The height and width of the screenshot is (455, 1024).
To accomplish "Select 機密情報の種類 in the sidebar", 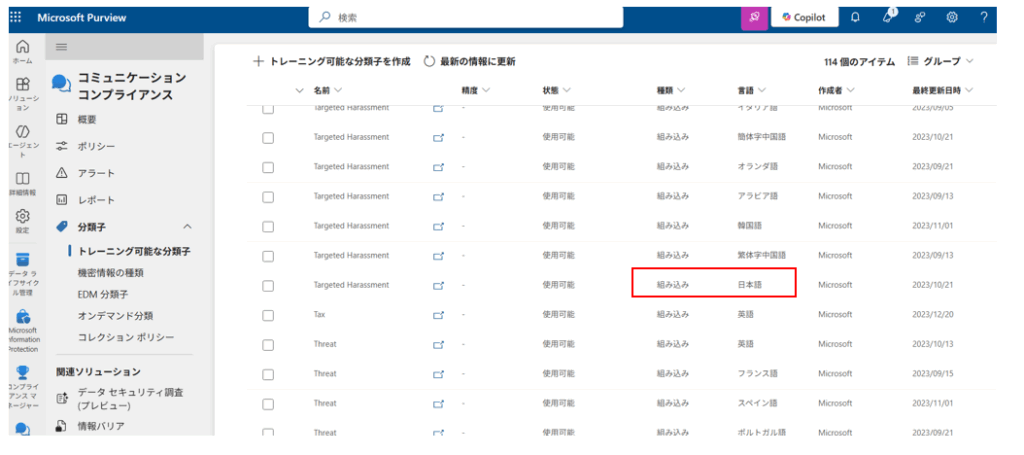I will coord(110,272).
